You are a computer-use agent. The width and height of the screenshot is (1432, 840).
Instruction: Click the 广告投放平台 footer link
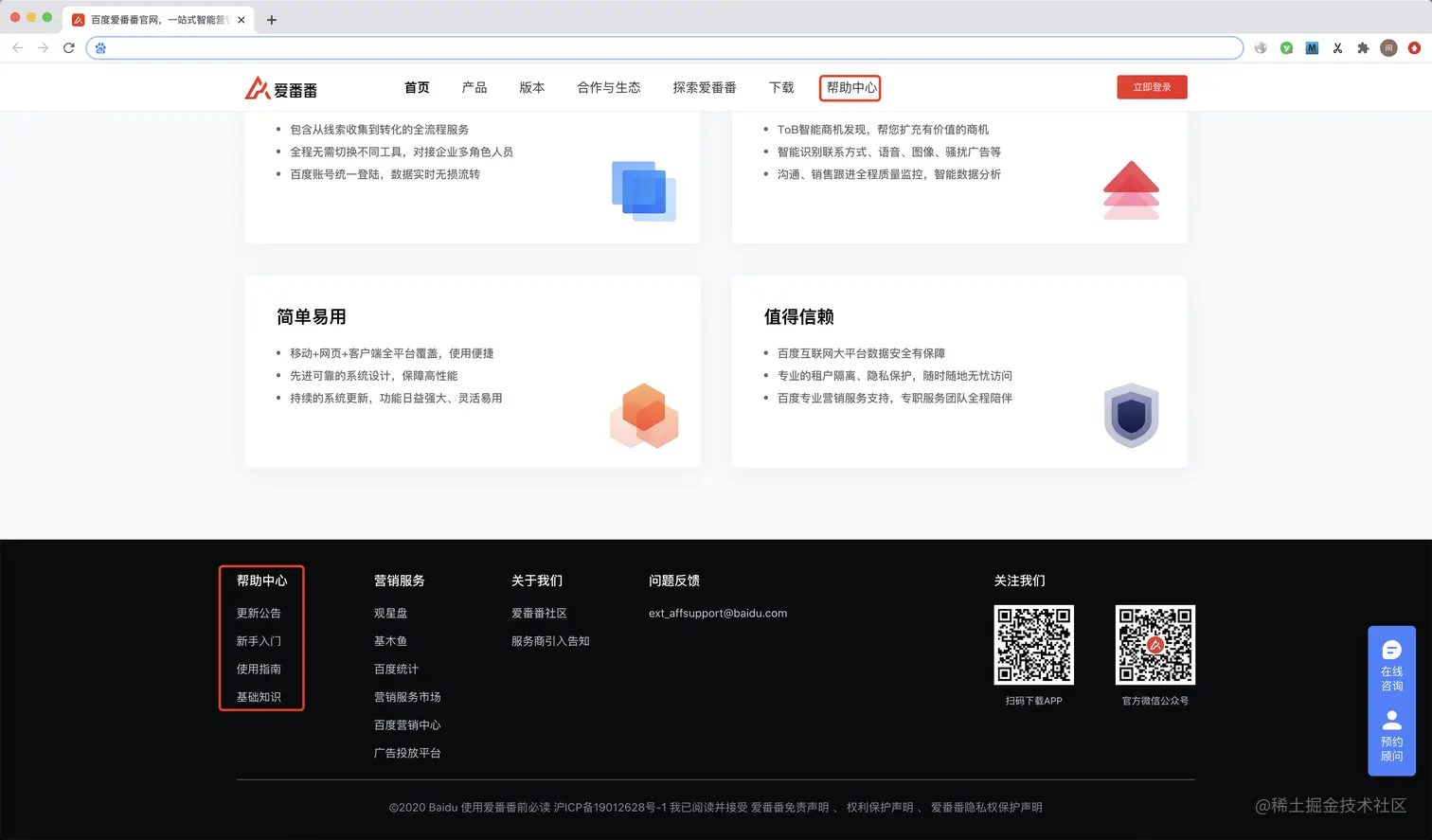click(407, 753)
